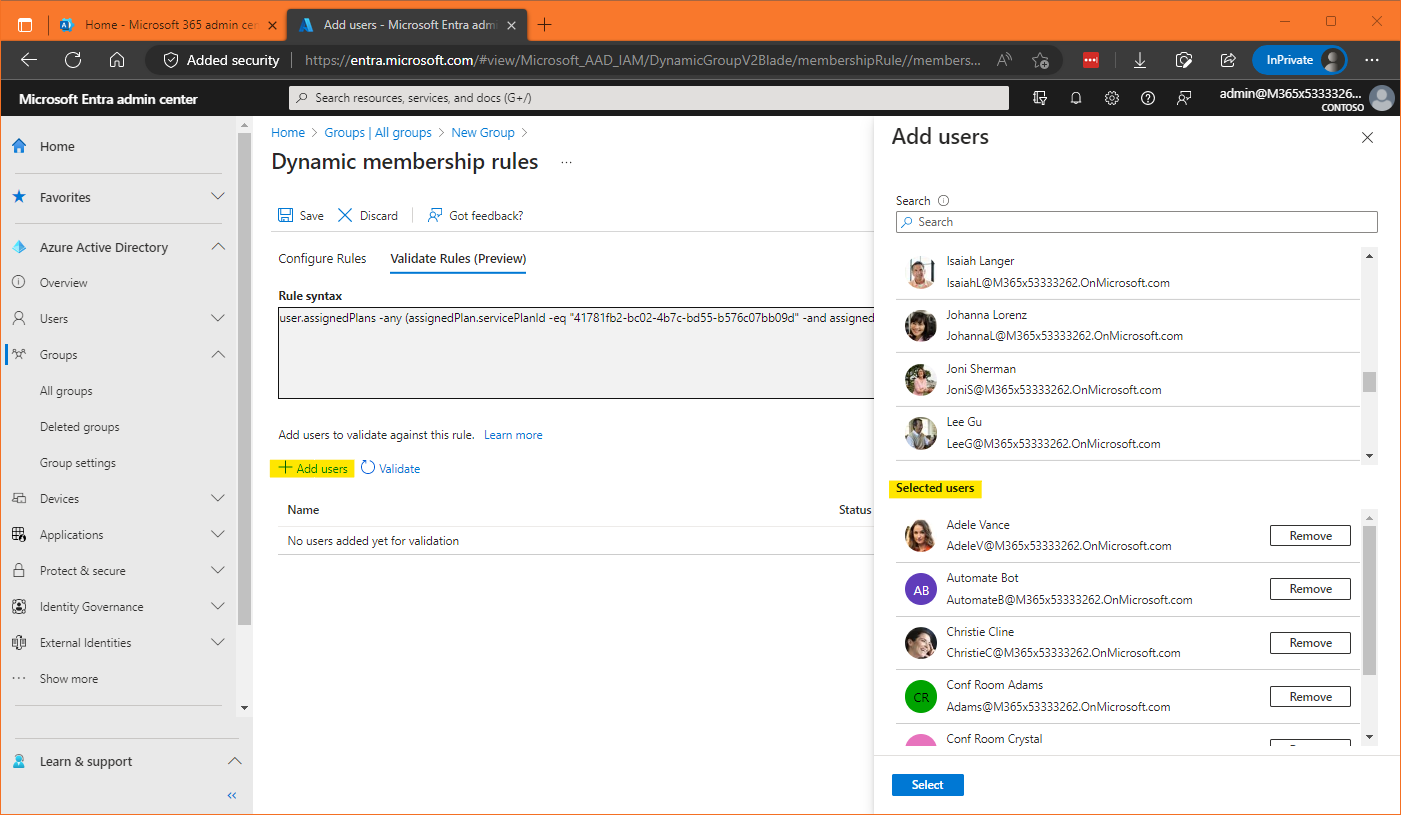The height and width of the screenshot is (815, 1401).
Task: Select Validate Rules (Preview) tab
Action: click(458, 259)
